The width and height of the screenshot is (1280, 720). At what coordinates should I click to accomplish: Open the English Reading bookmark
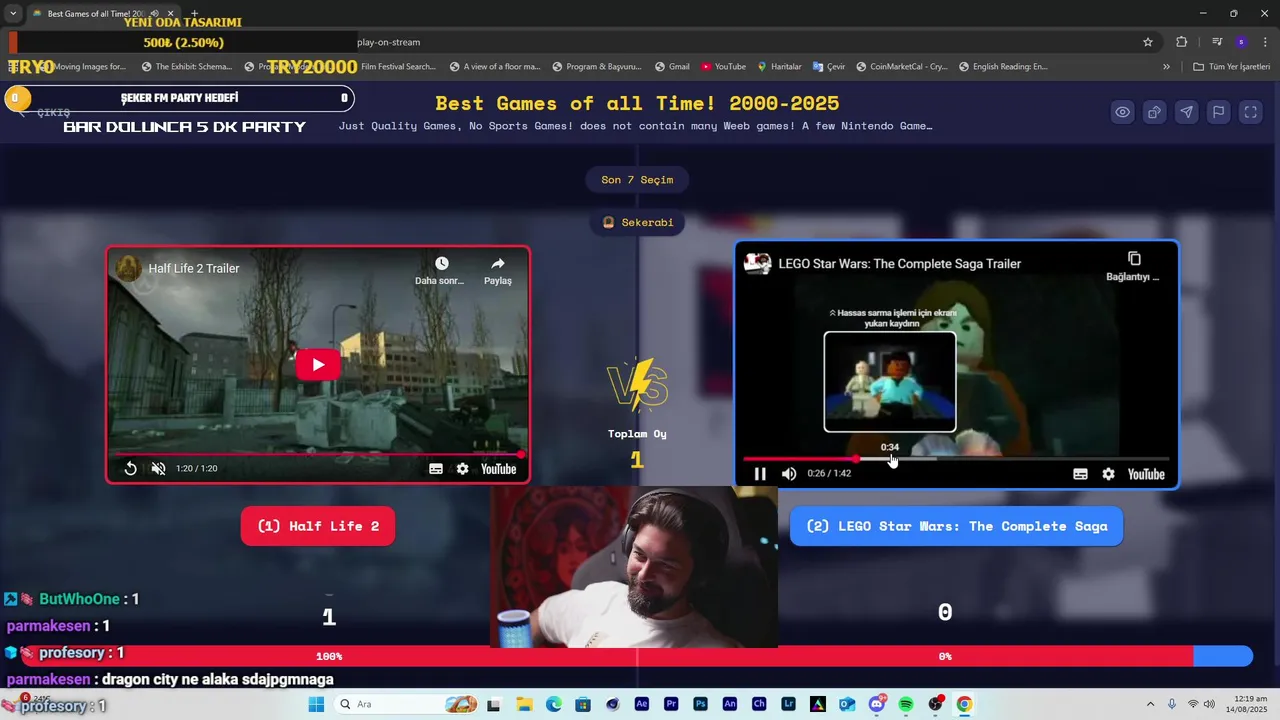point(1003,67)
